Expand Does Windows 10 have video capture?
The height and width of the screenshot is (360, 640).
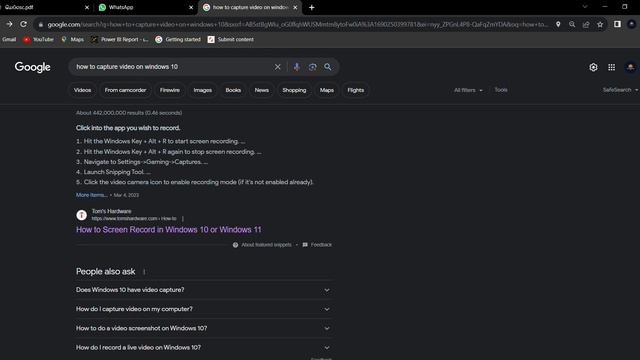(204, 290)
